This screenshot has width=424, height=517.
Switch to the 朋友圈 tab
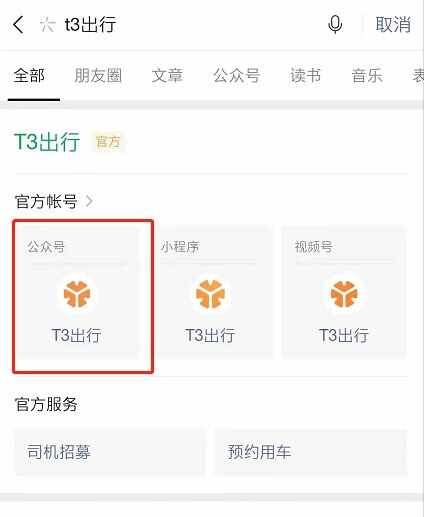(98, 75)
